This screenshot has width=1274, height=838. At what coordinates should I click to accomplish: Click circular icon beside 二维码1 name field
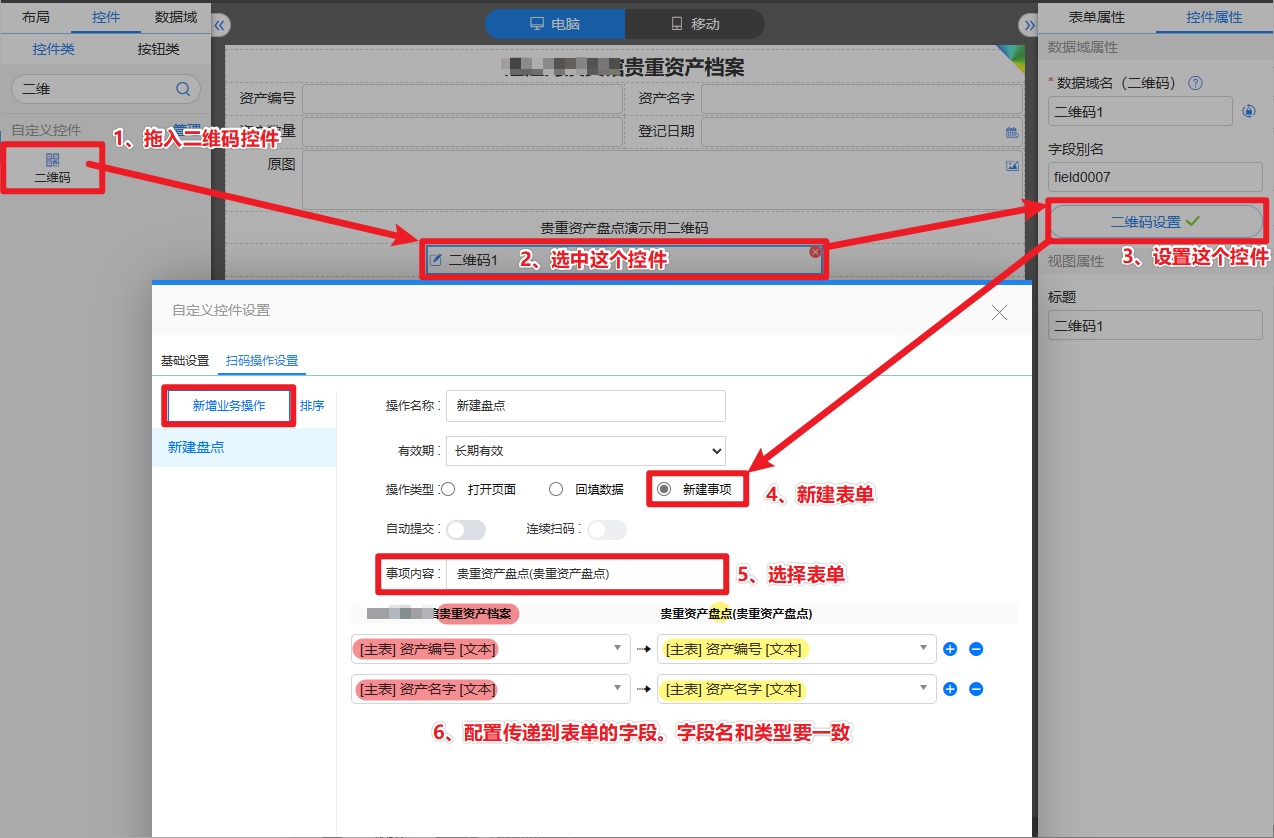(1248, 111)
